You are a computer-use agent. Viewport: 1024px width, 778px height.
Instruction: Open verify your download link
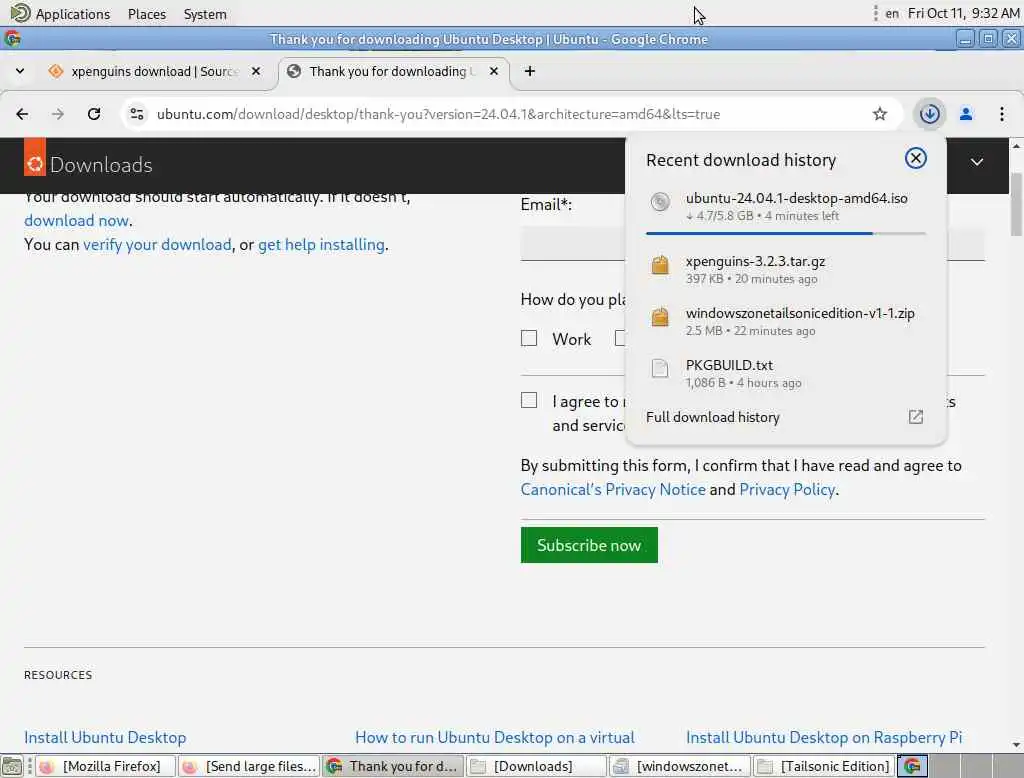pyautogui.click(x=157, y=244)
